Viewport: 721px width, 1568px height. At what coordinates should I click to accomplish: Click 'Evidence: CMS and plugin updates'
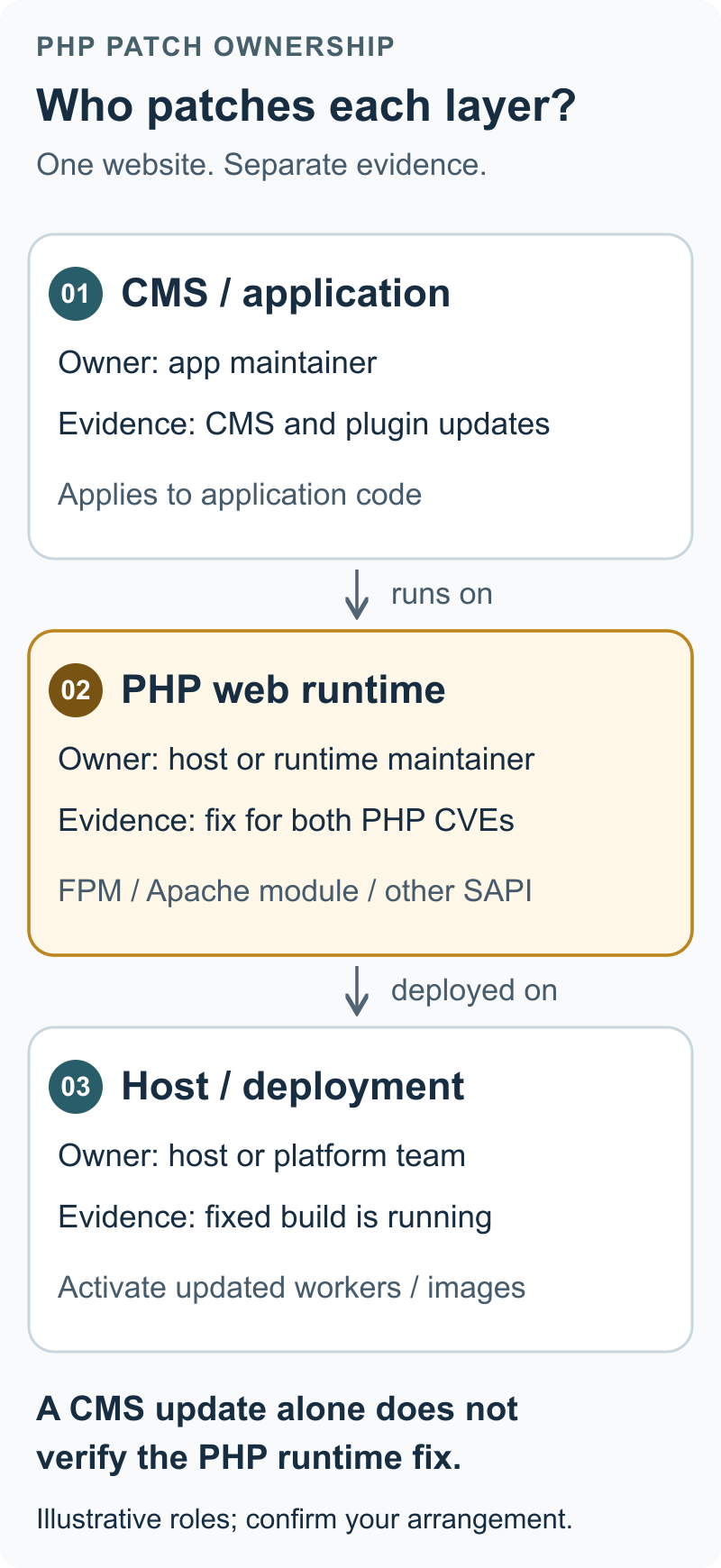point(304,424)
